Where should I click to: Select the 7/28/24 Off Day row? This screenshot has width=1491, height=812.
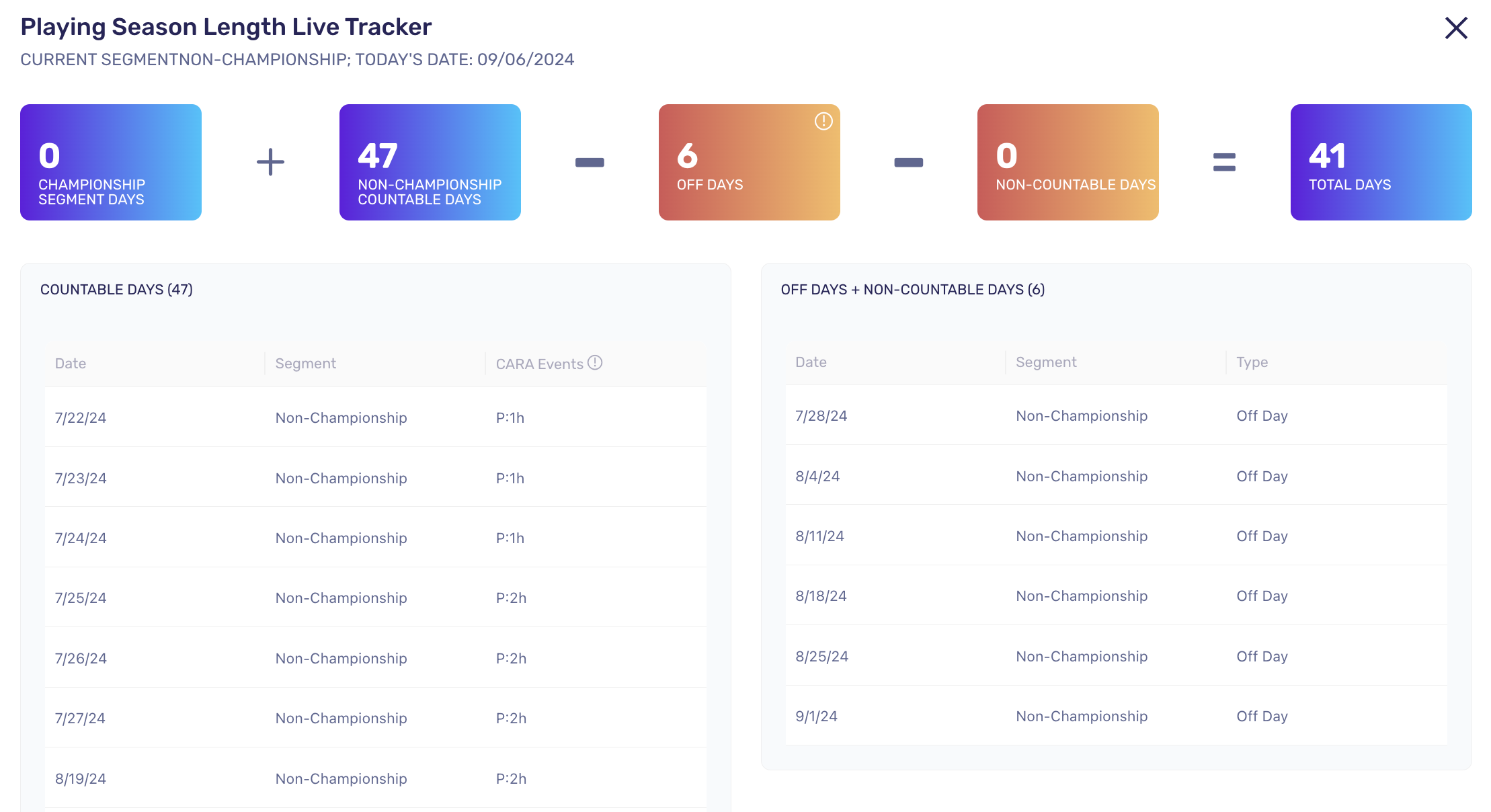coord(1117,415)
